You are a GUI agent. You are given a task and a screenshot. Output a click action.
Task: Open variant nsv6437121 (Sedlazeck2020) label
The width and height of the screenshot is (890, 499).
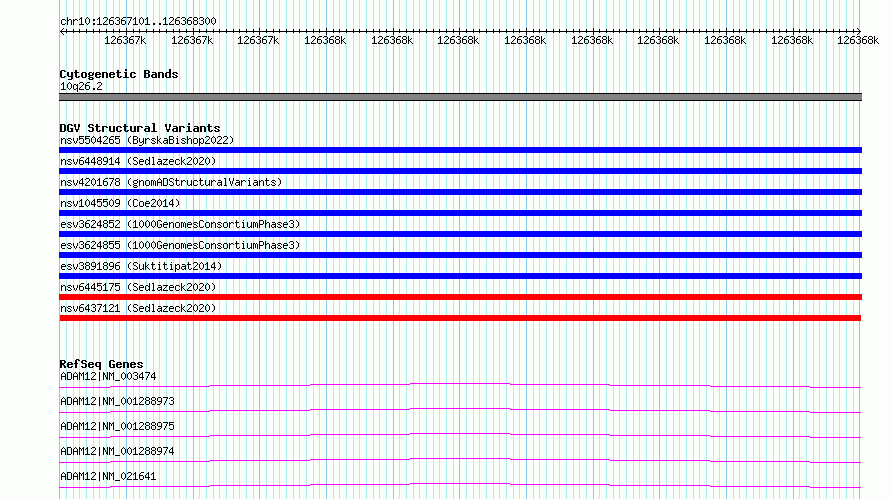(138, 308)
